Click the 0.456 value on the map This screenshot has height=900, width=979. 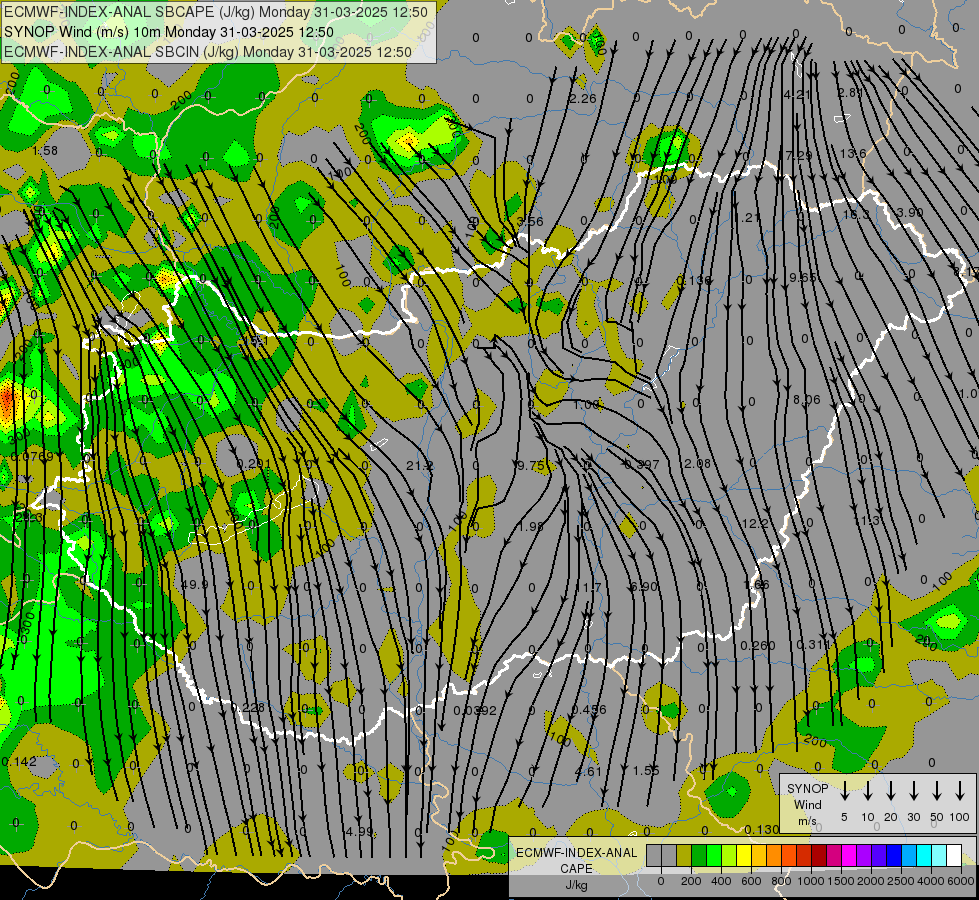[x=589, y=710]
